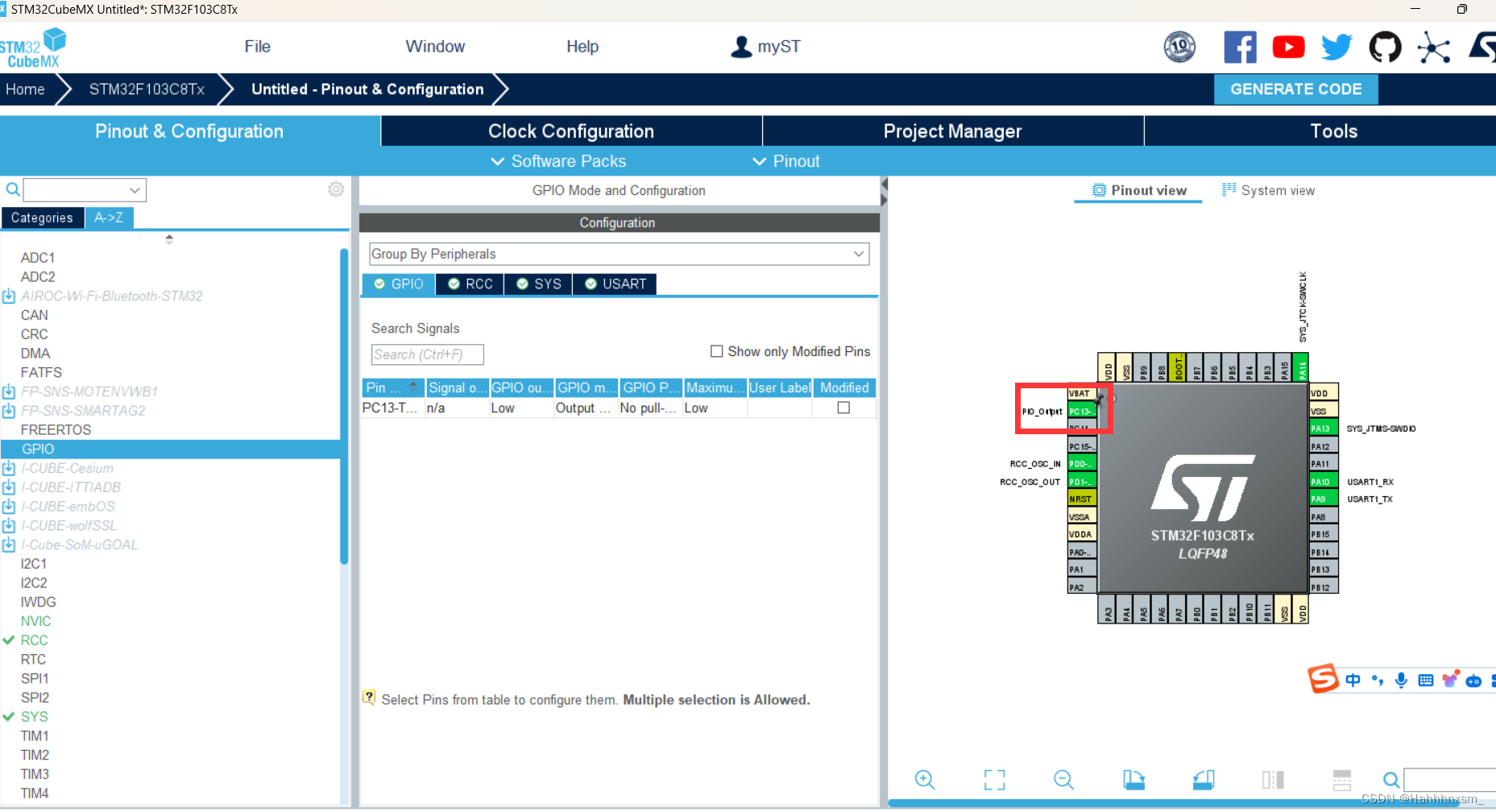This screenshot has height=812, width=1496.
Task: Expand the Software Packs dropdown
Action: pos(559,161)
